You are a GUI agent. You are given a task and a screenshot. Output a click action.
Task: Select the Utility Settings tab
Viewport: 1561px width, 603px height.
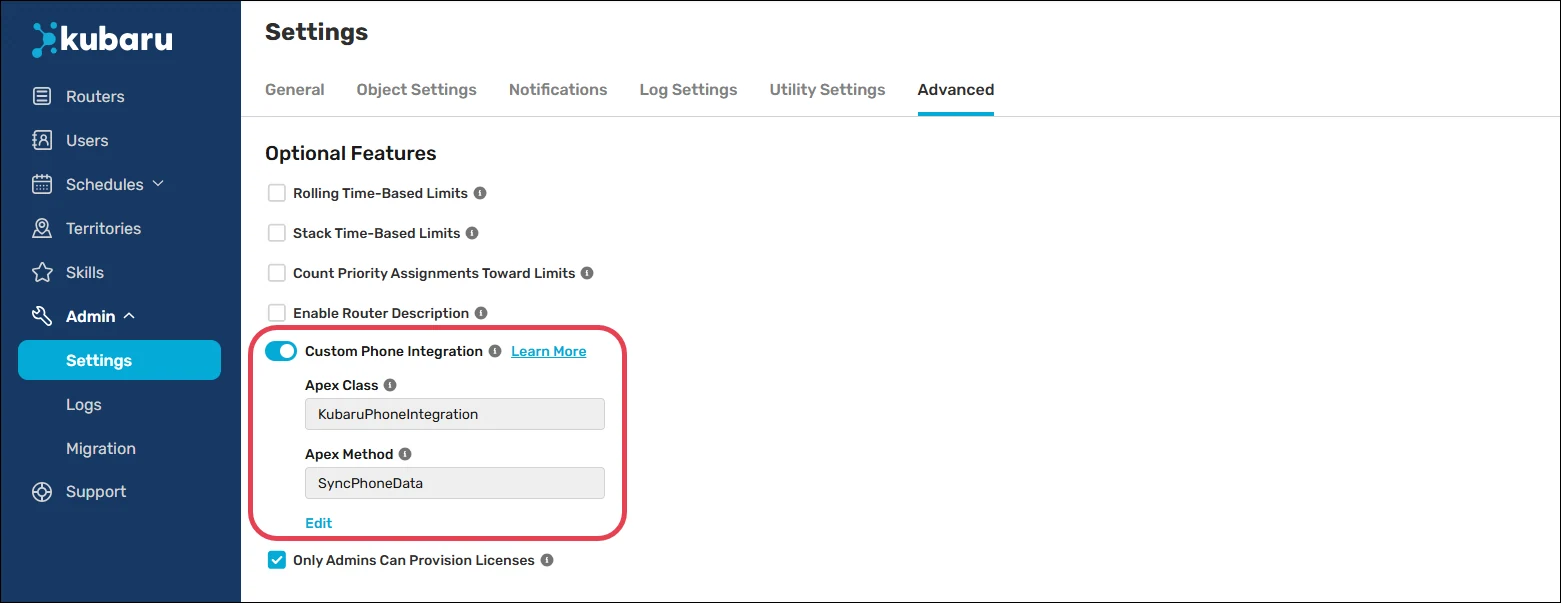tap(828, 90)
